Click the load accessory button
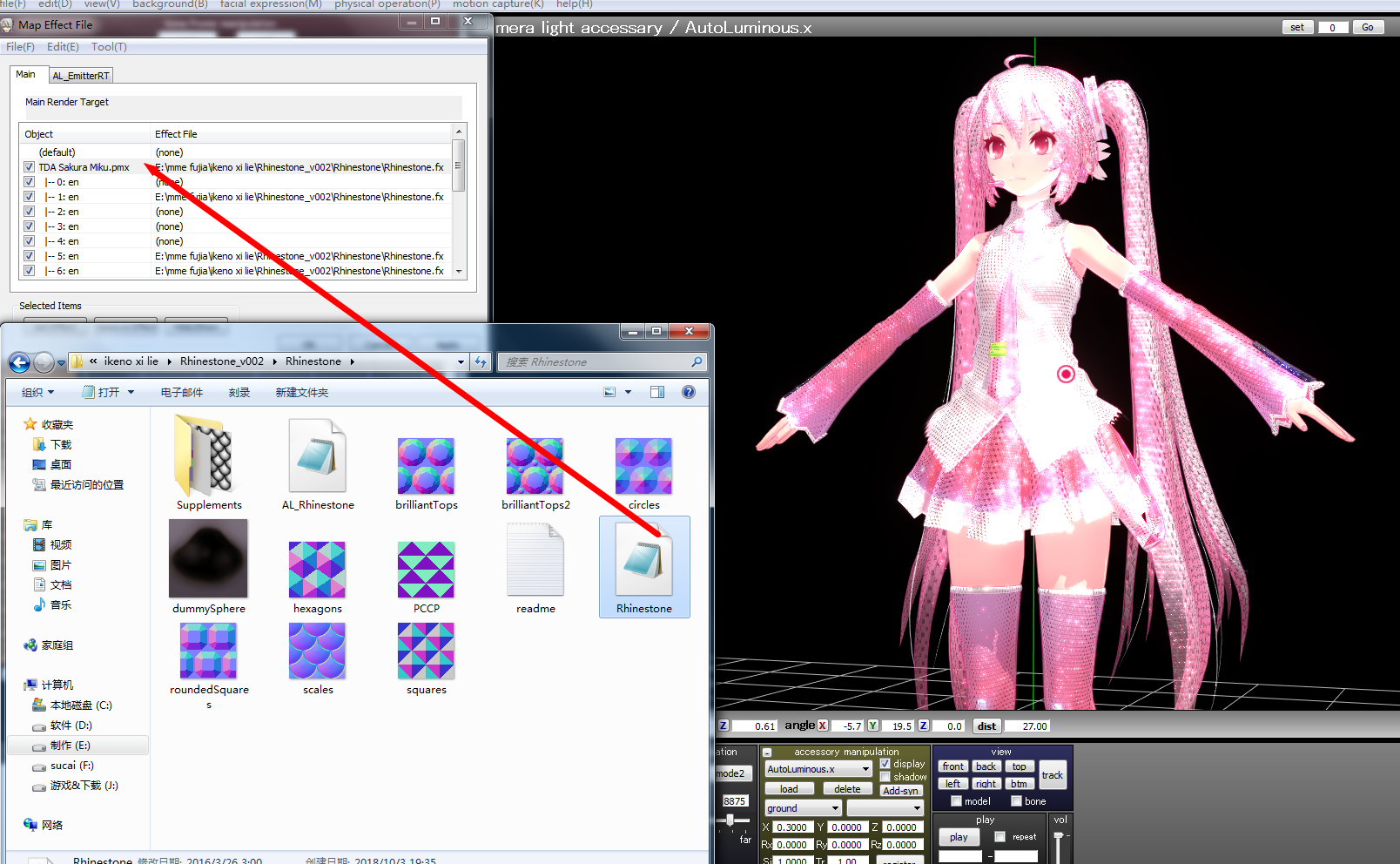The height and width of the screenshot is (864, 1400). (789, 789)
